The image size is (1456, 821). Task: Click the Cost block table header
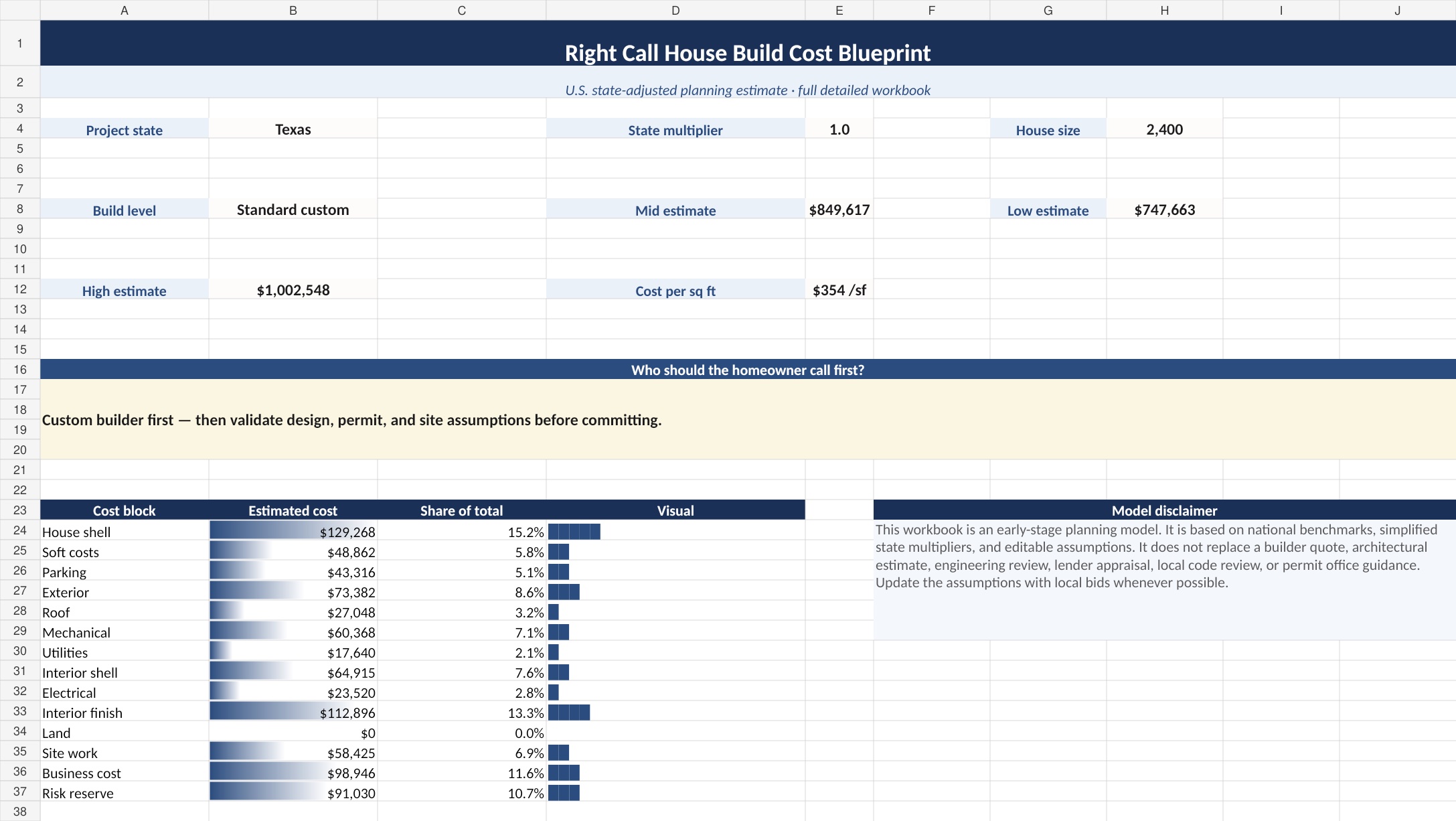tap(125, 510)
